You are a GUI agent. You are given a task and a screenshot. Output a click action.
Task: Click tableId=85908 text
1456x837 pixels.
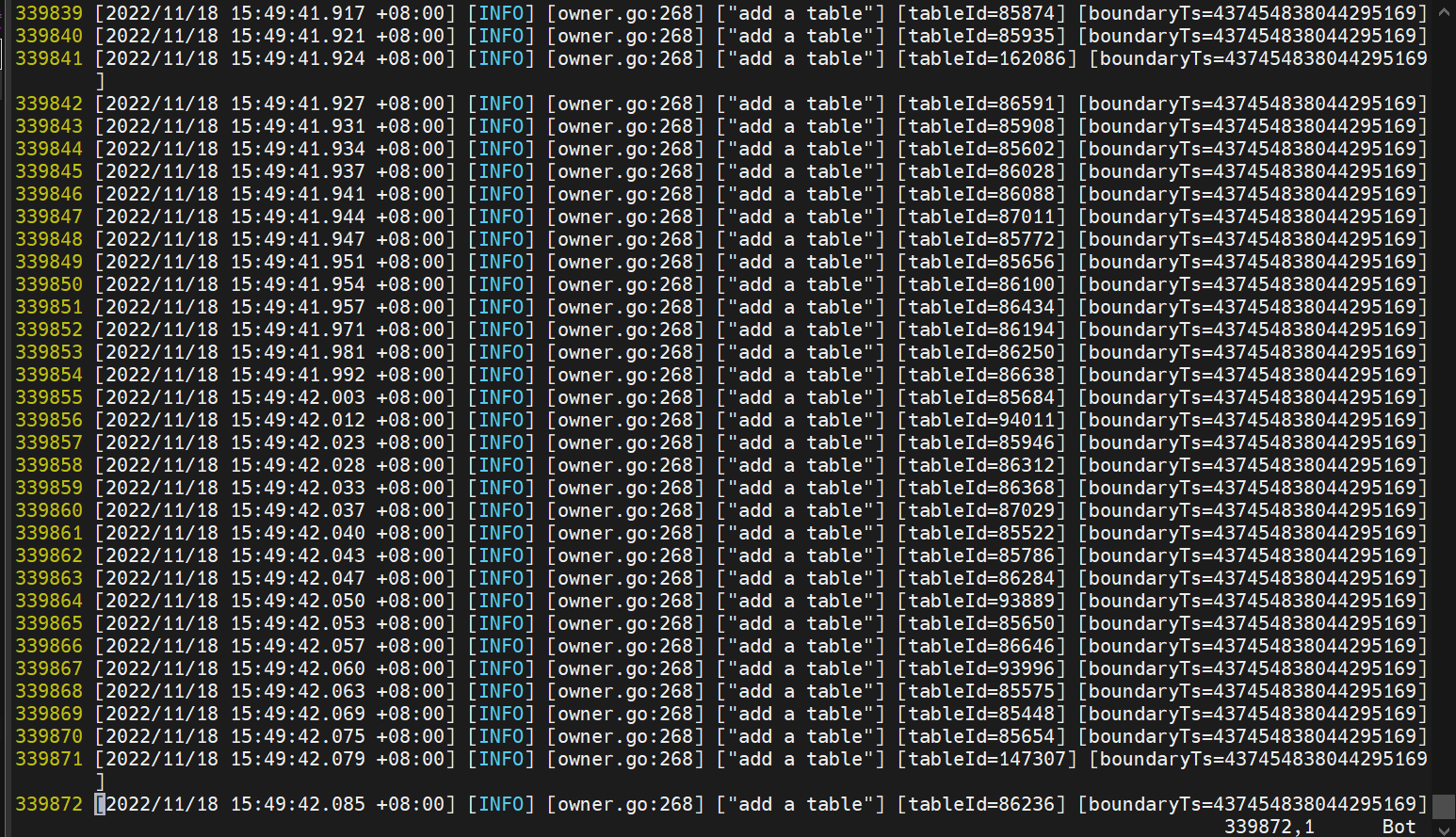click(982, 126)
